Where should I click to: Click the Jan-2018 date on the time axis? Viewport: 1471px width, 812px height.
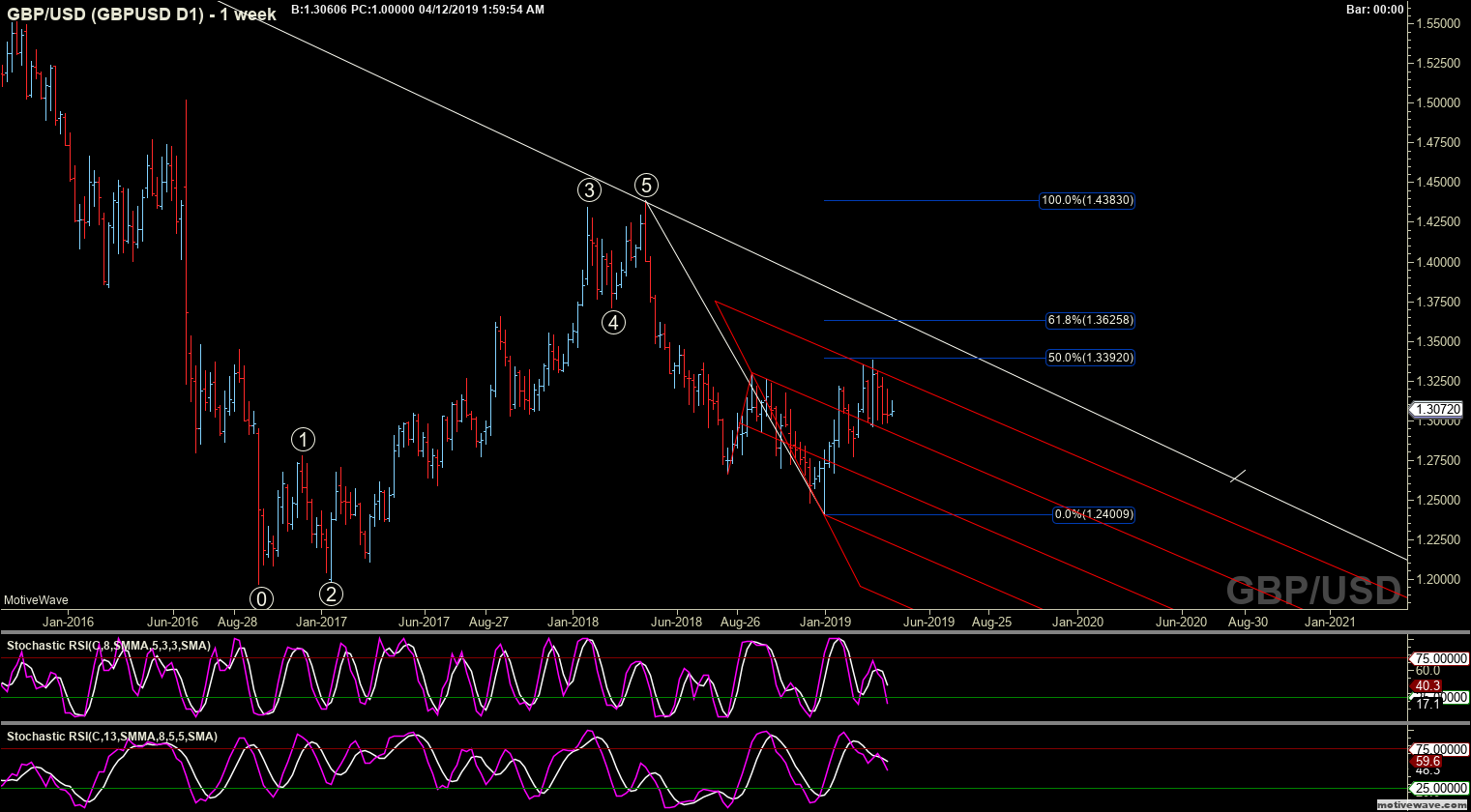573,622
